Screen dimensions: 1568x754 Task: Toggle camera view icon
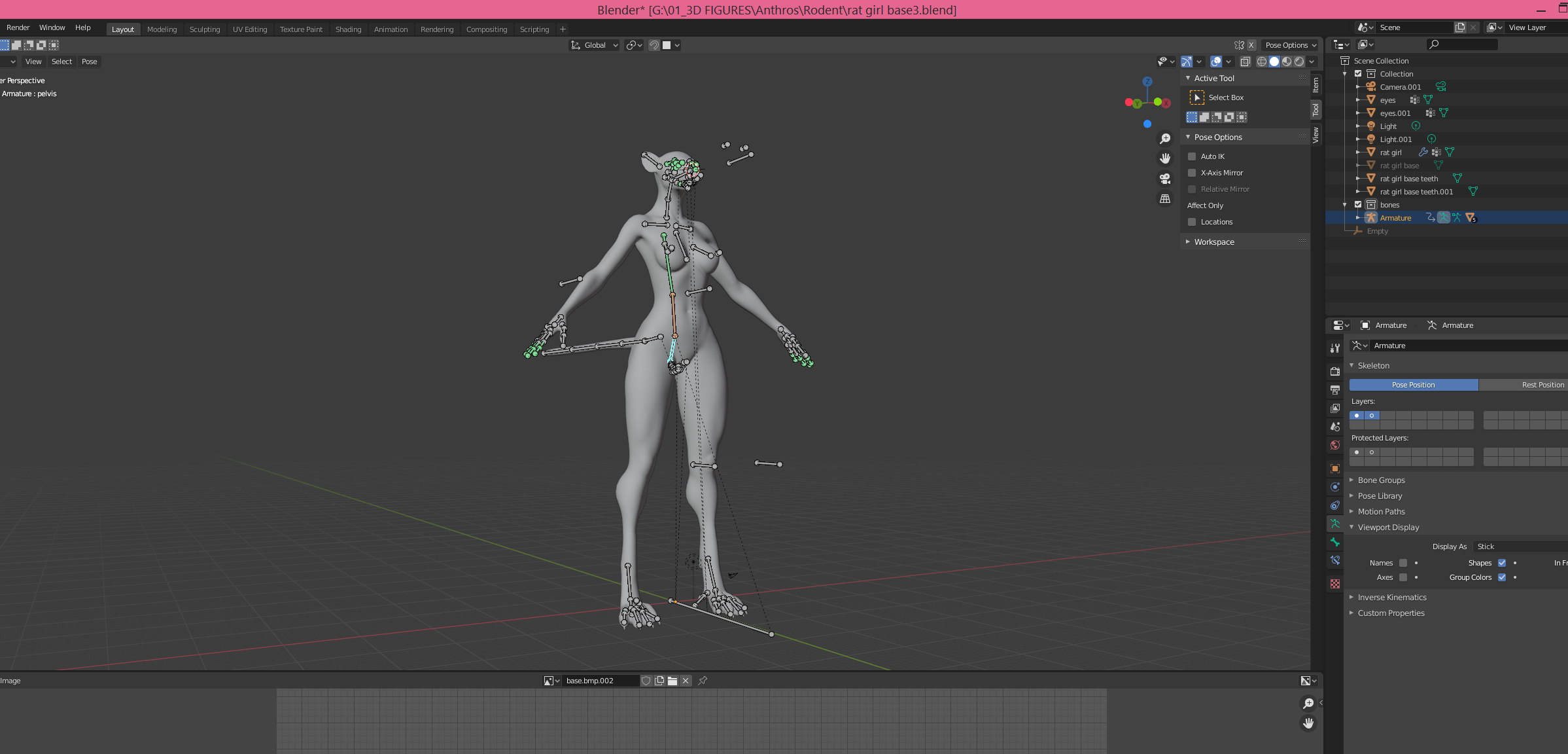pos(1165,179)
